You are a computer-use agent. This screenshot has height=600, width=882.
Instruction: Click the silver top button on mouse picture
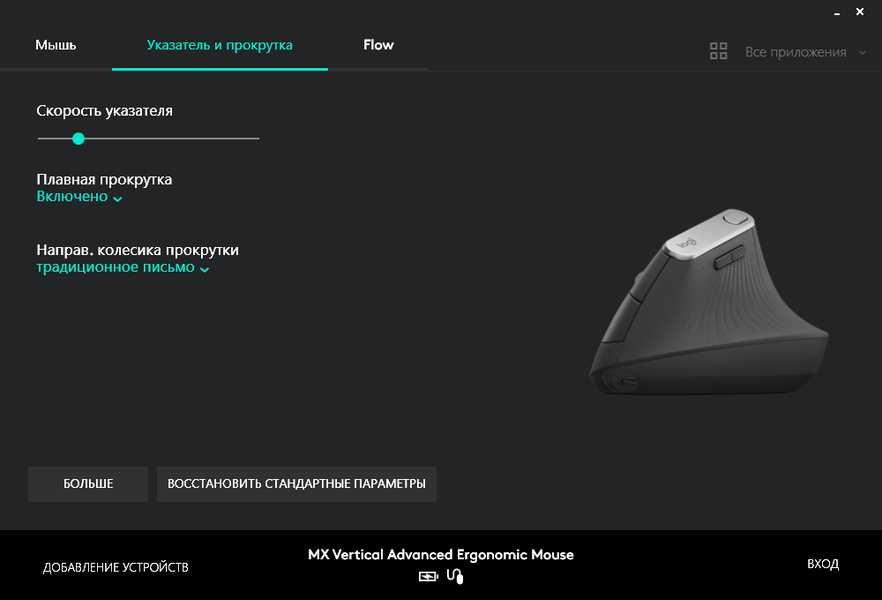(735, 217)
